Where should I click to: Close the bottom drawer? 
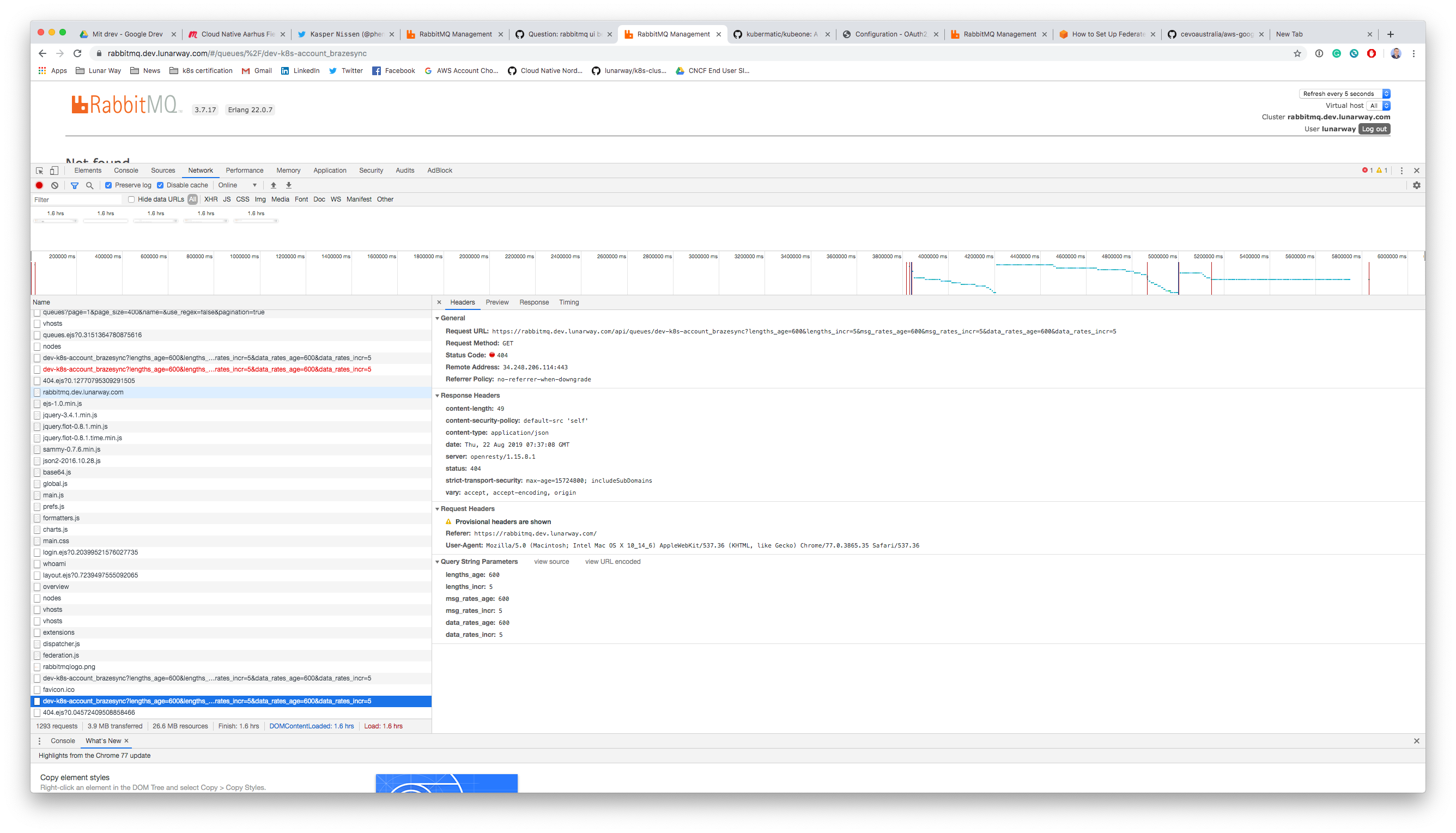1417,741
